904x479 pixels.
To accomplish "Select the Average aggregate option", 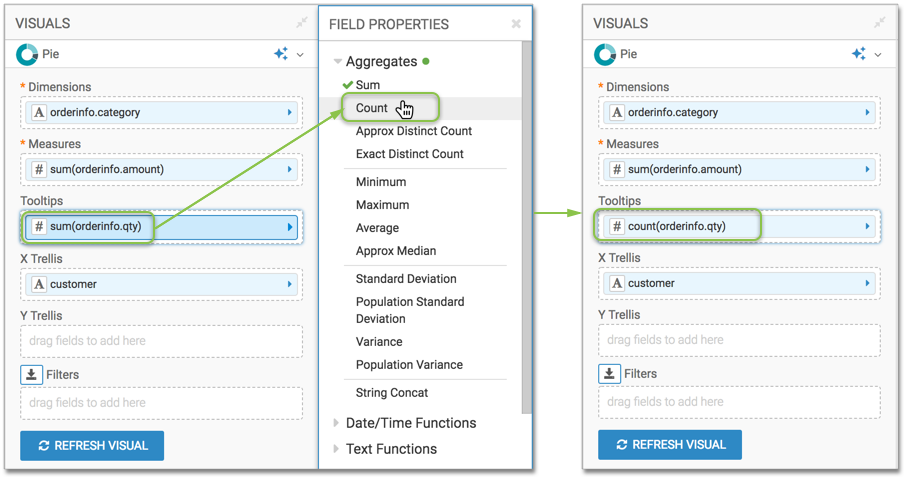I will click(x=377, y=228).
